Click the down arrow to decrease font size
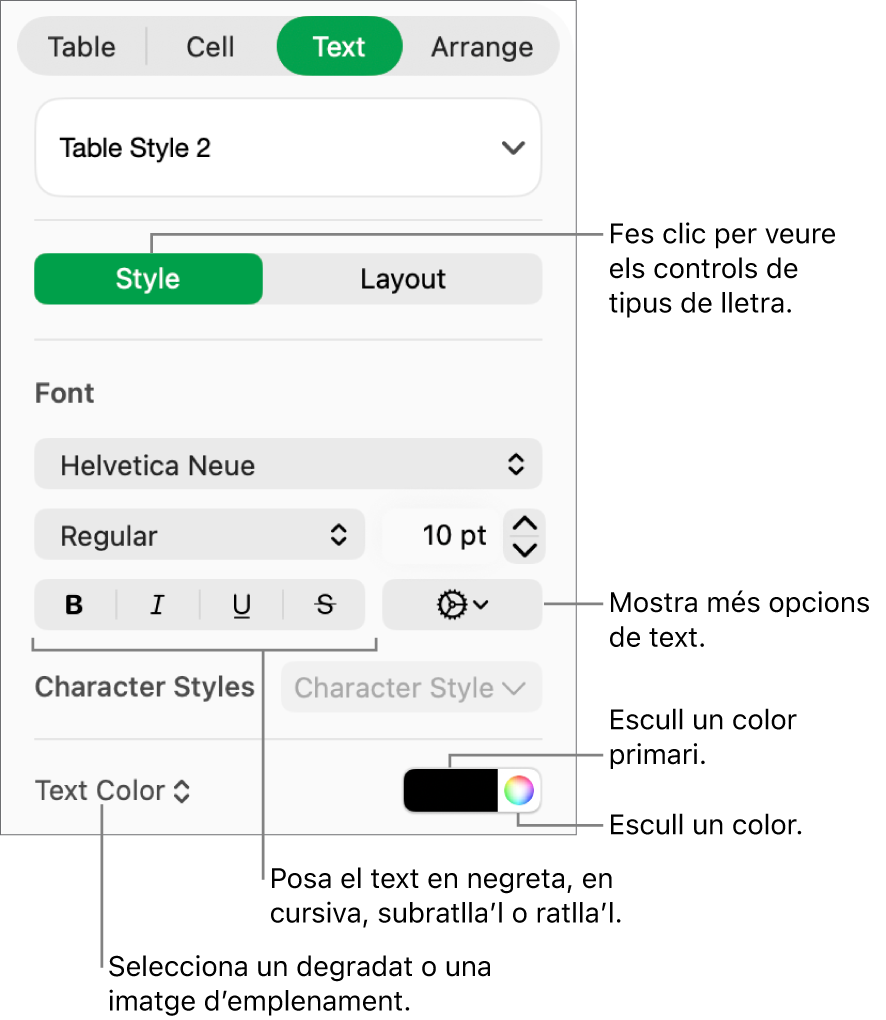886x1020 pixels. [x=523, y=548]
